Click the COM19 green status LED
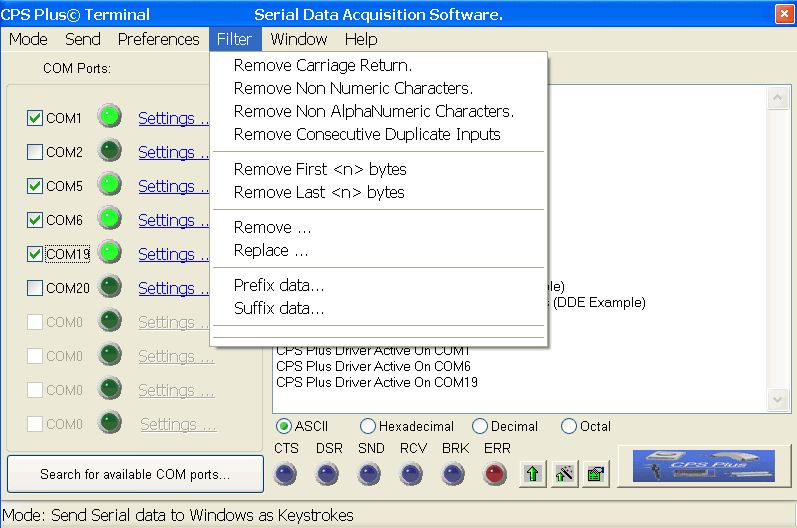The image size is (797, 528). point(110,253)
